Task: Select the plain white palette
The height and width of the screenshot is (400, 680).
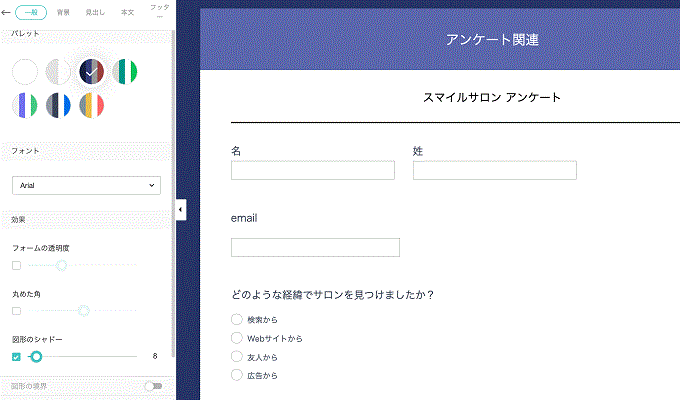Action: coord(26,72)
